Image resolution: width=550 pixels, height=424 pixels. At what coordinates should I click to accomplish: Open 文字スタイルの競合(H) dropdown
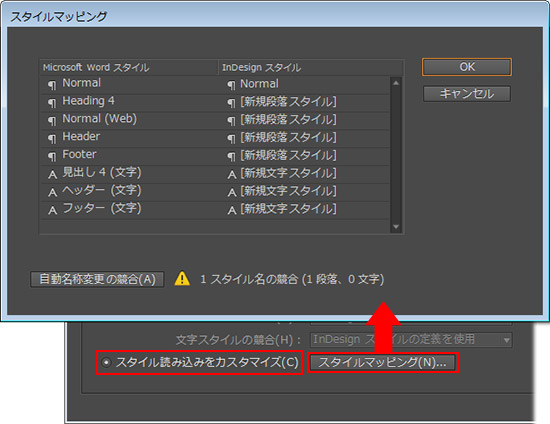pos(411,339)
